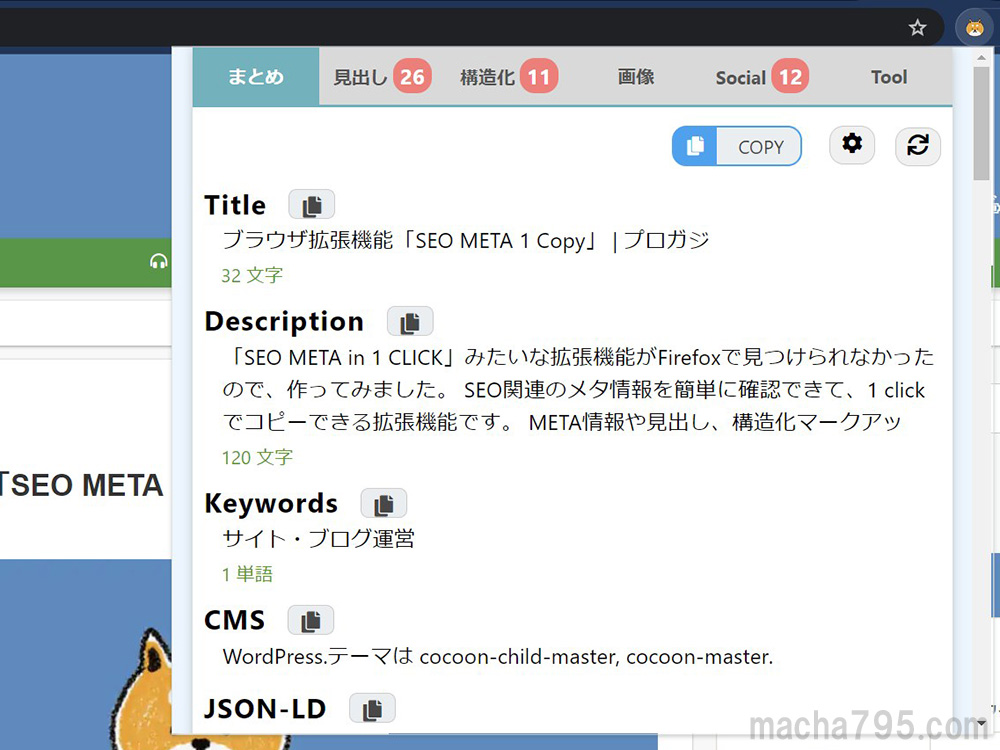Click the keyword サイト・ブログ運営
The width and height of the screenshot is (1000, 750).
[318, 538]
